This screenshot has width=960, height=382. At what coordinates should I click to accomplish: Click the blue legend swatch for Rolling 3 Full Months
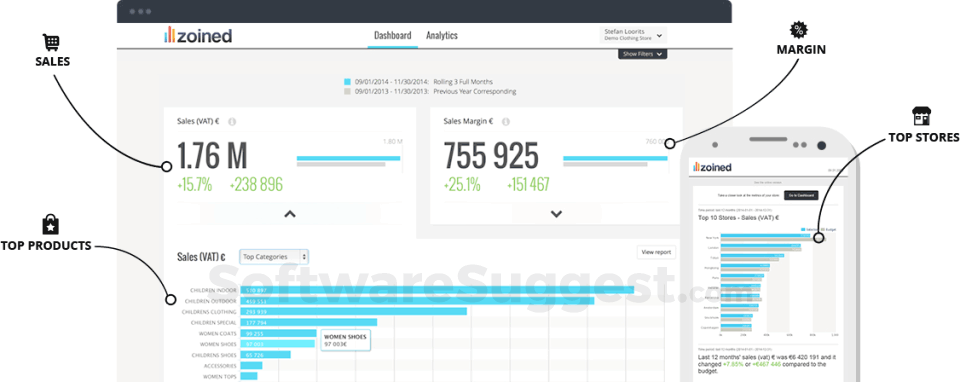click(347, 81)
